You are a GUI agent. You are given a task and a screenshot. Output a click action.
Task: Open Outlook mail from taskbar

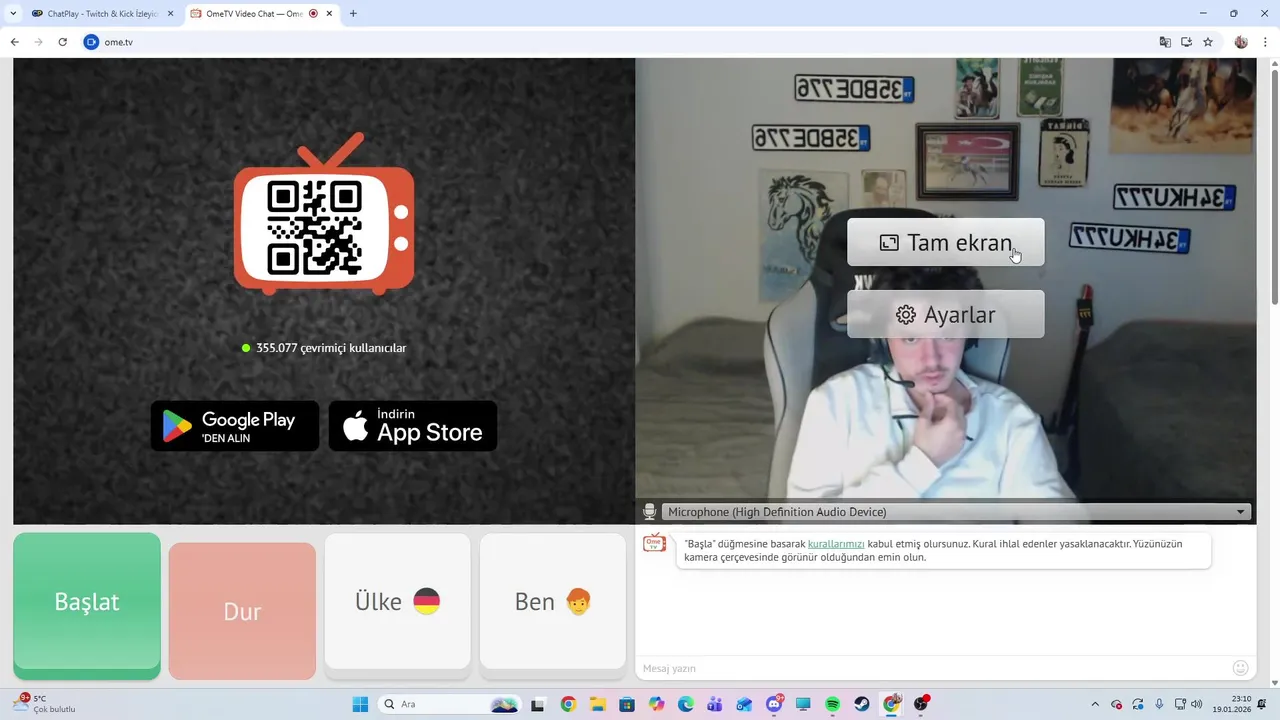(744, 704)
